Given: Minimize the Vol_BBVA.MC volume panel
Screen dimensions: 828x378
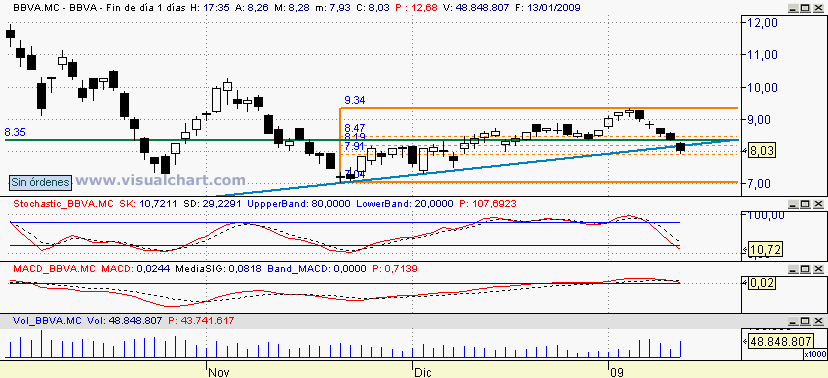Looking at the screenshot, I should tap(794, 322).
